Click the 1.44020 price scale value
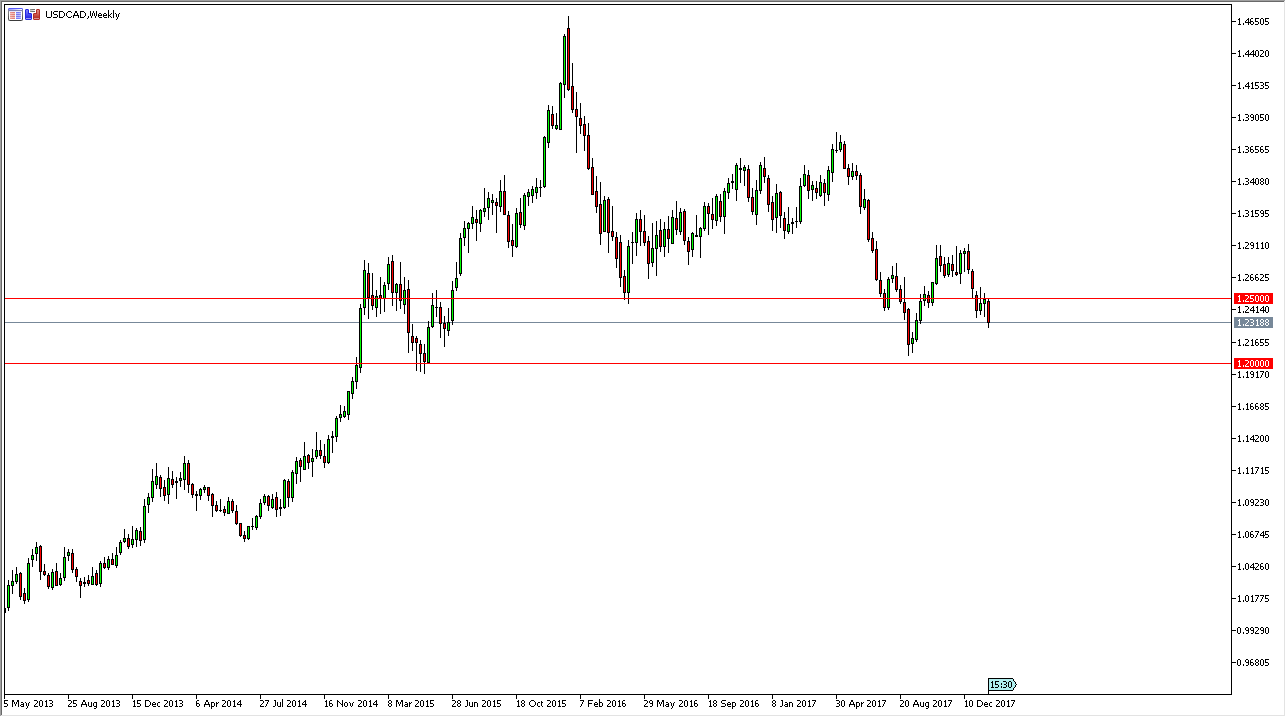The image size is (1286, 717). click(1255, 53)
